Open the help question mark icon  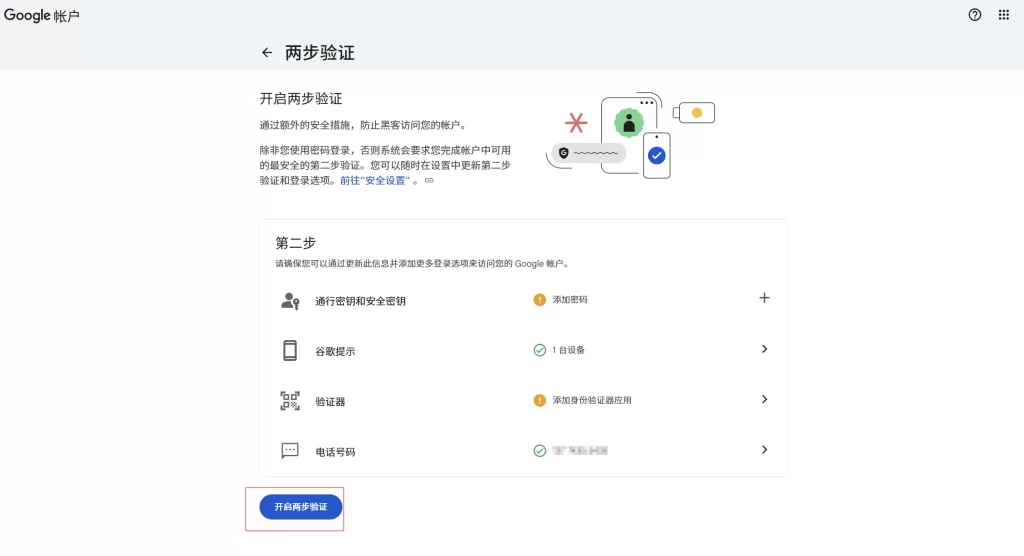(x=974, y=15)
